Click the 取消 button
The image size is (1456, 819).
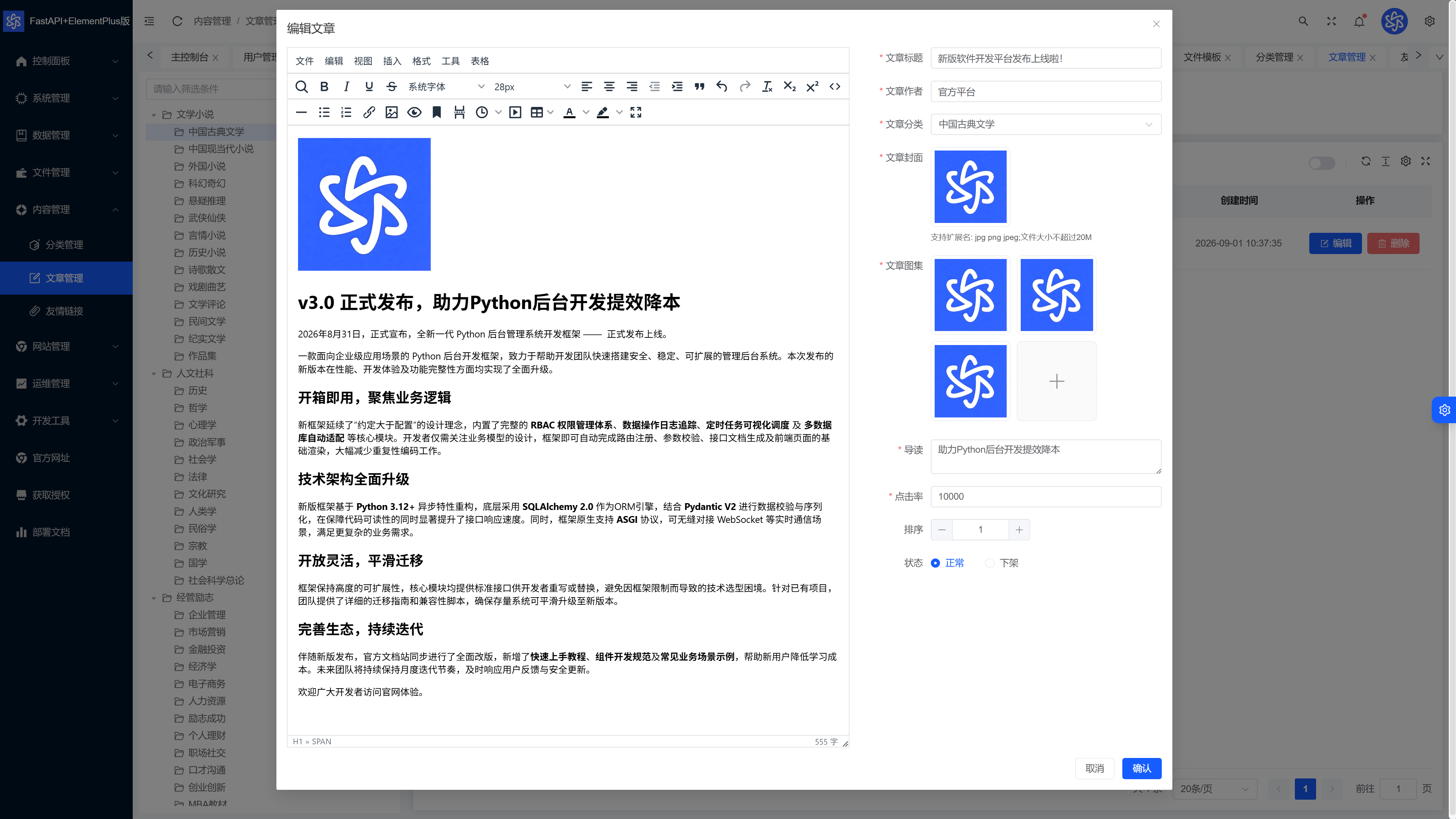(x=1095, y=769)
